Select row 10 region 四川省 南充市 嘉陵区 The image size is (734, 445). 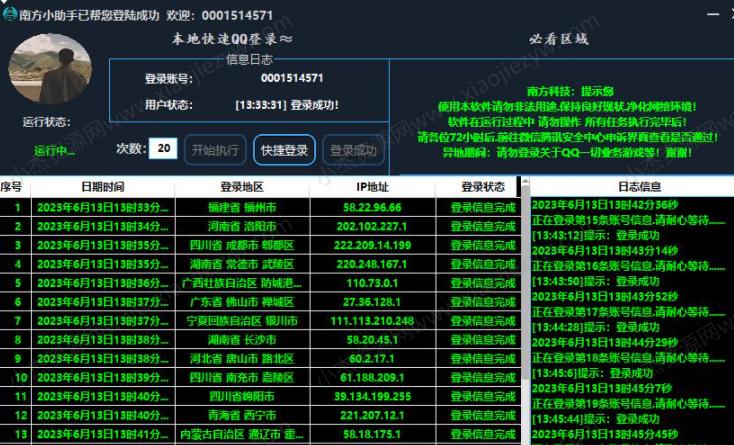pyautogui.click(x=242, y=378)
